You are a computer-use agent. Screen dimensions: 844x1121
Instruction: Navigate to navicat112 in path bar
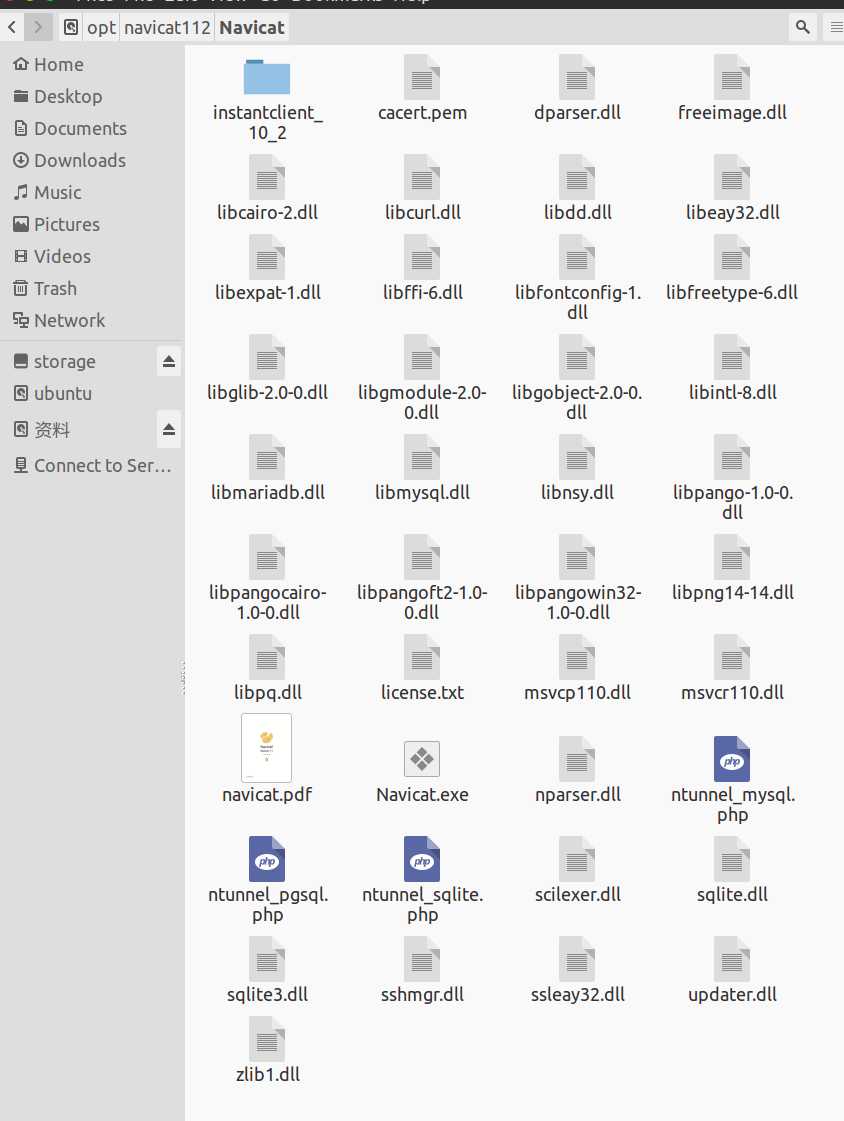[167, 27]
